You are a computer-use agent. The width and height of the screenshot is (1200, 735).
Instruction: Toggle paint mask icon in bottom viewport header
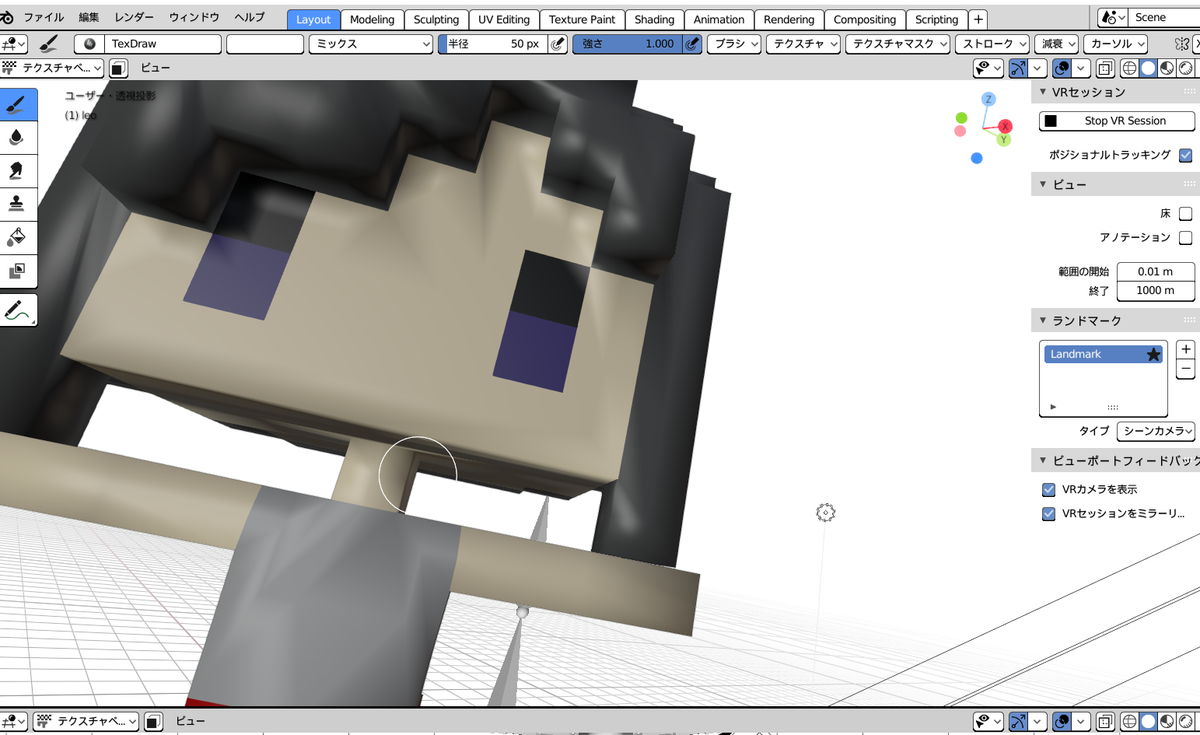click(x=153, y=721)
